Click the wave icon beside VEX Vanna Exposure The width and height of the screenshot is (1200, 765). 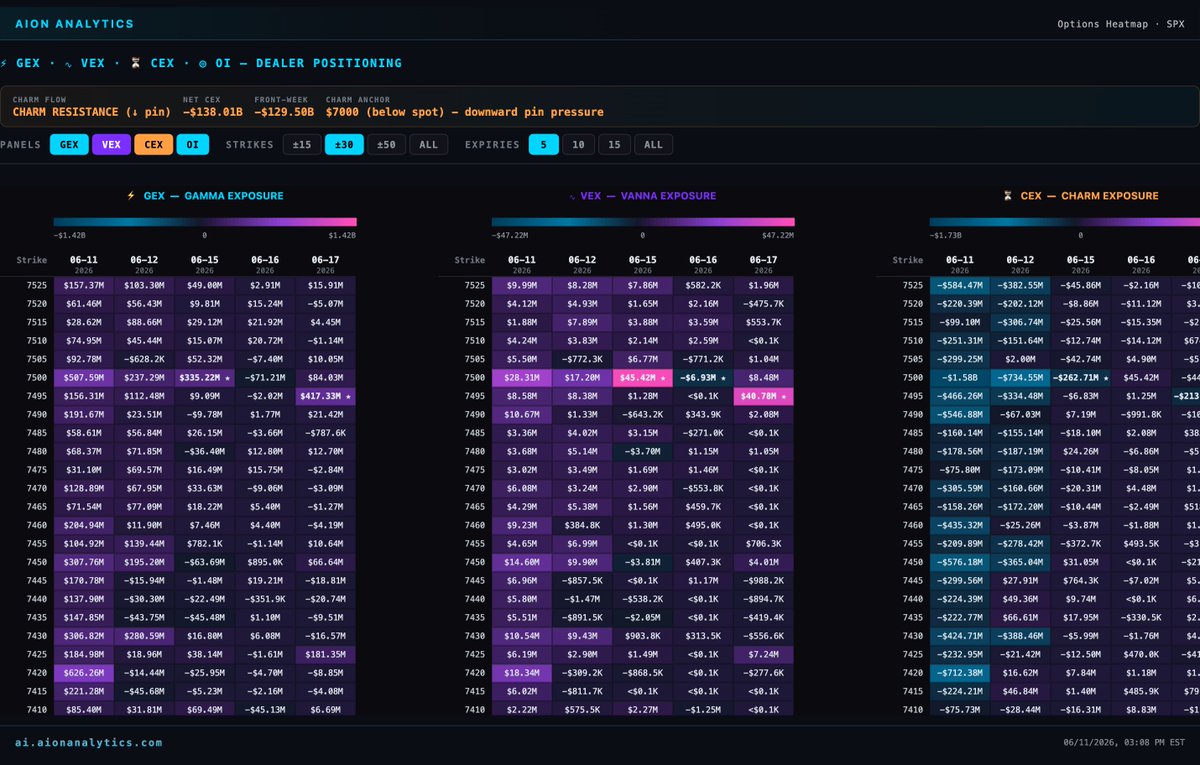pos(572,196)
